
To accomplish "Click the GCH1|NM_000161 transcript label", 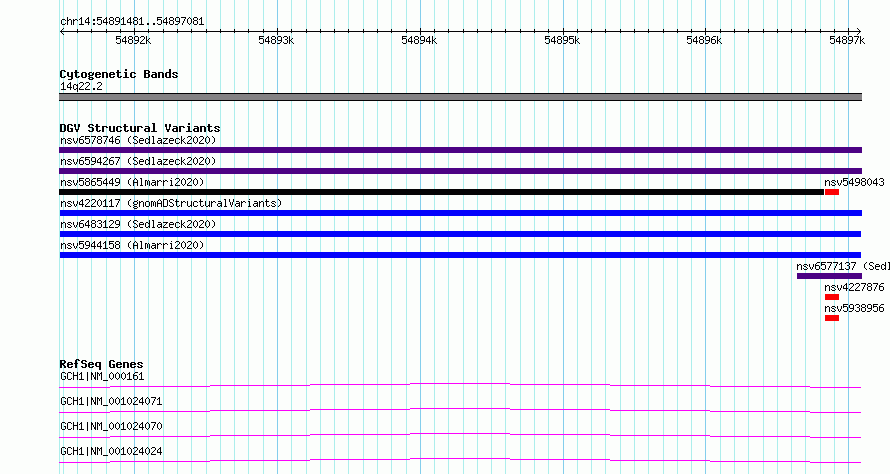I will coord(102,376).
